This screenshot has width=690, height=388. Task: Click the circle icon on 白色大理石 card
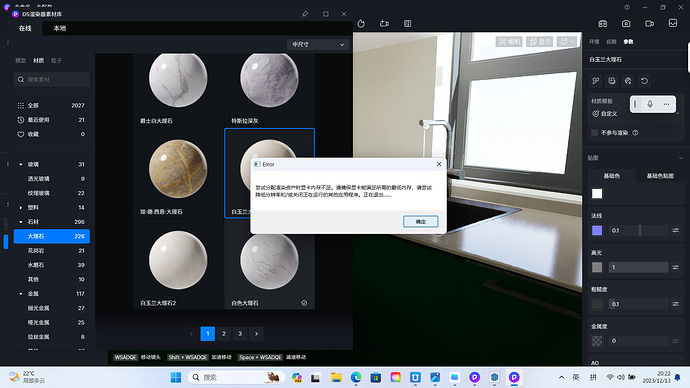[x=304, y=303]
